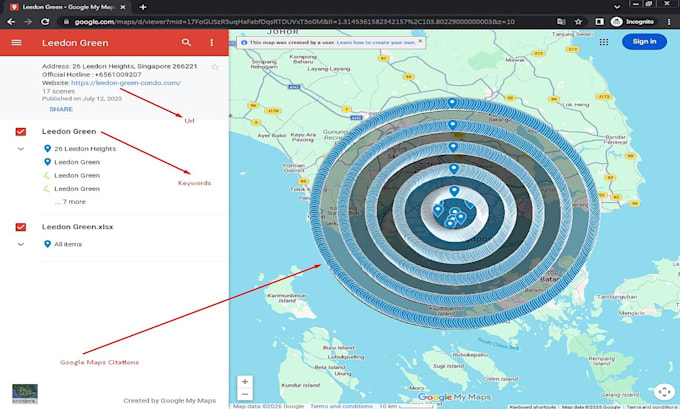The height and width of the screenshot is (409, 680).
Task: Select the first Leedon Green pin item
Action: click(x=72, y=162)
